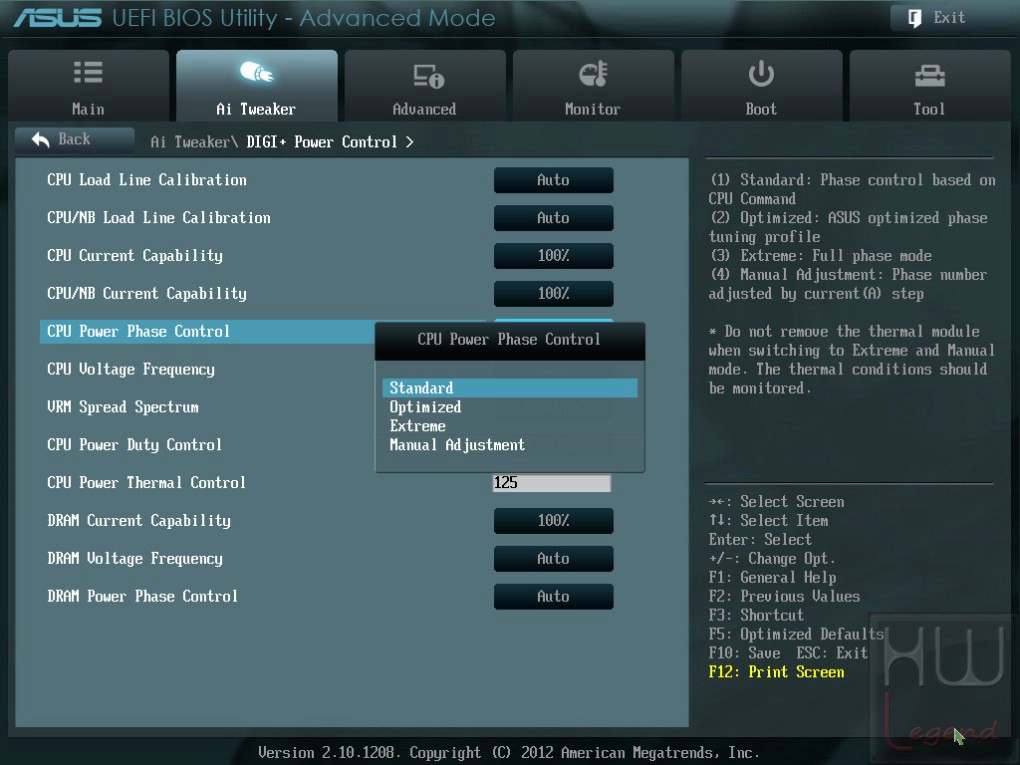The height and width of the screenshot is (765, 1020).
Task: Click the Back arrow icon
Action: point(40,139)
